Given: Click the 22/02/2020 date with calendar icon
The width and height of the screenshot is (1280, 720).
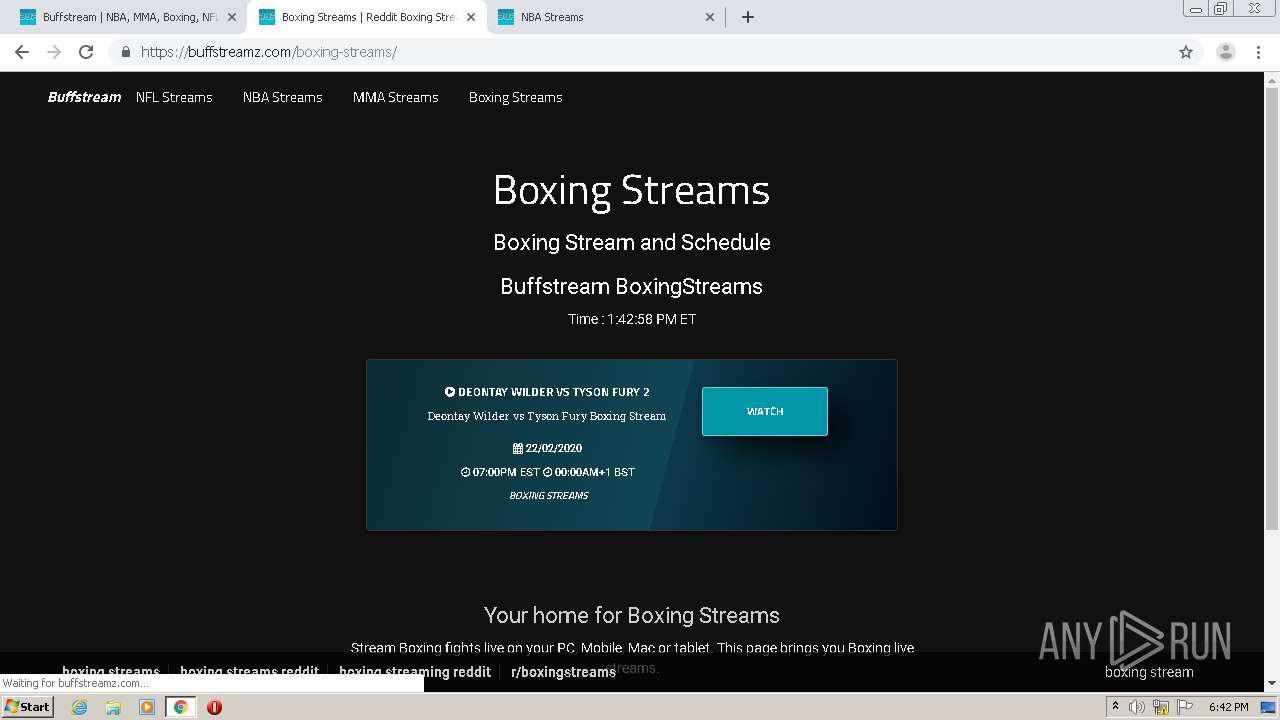Looking at the screenshot, I should 547,448.
